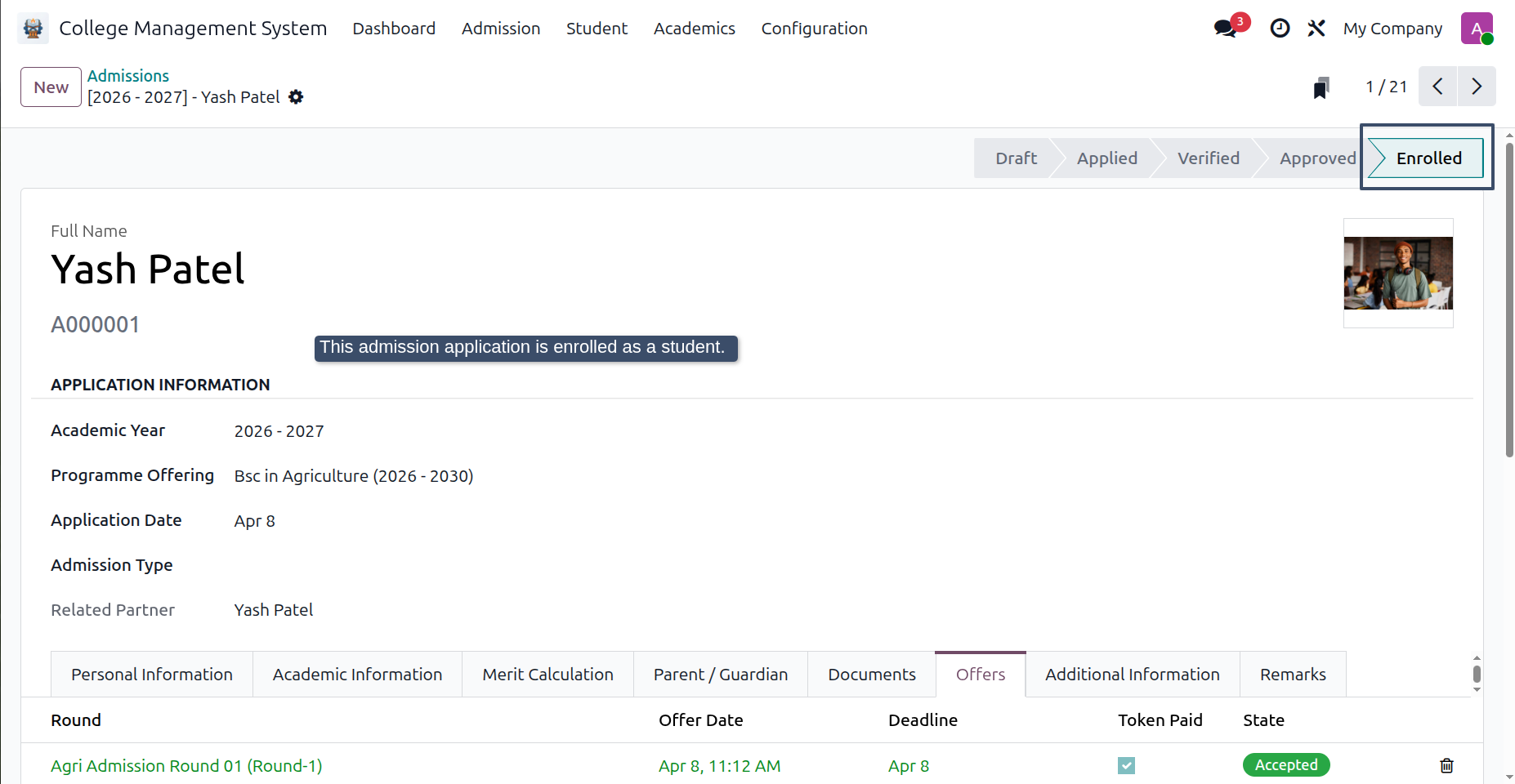The image size is (1515, 784).
Task: Open the College Management System app icon
Action: 33,28
